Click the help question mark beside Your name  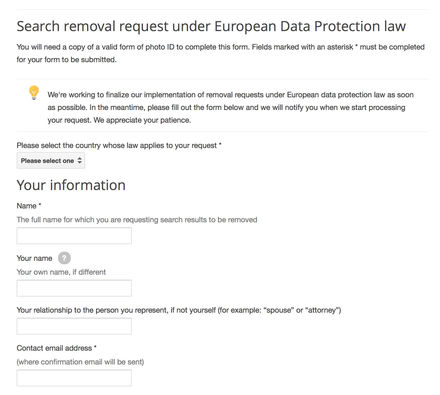(x=64, y=258)
